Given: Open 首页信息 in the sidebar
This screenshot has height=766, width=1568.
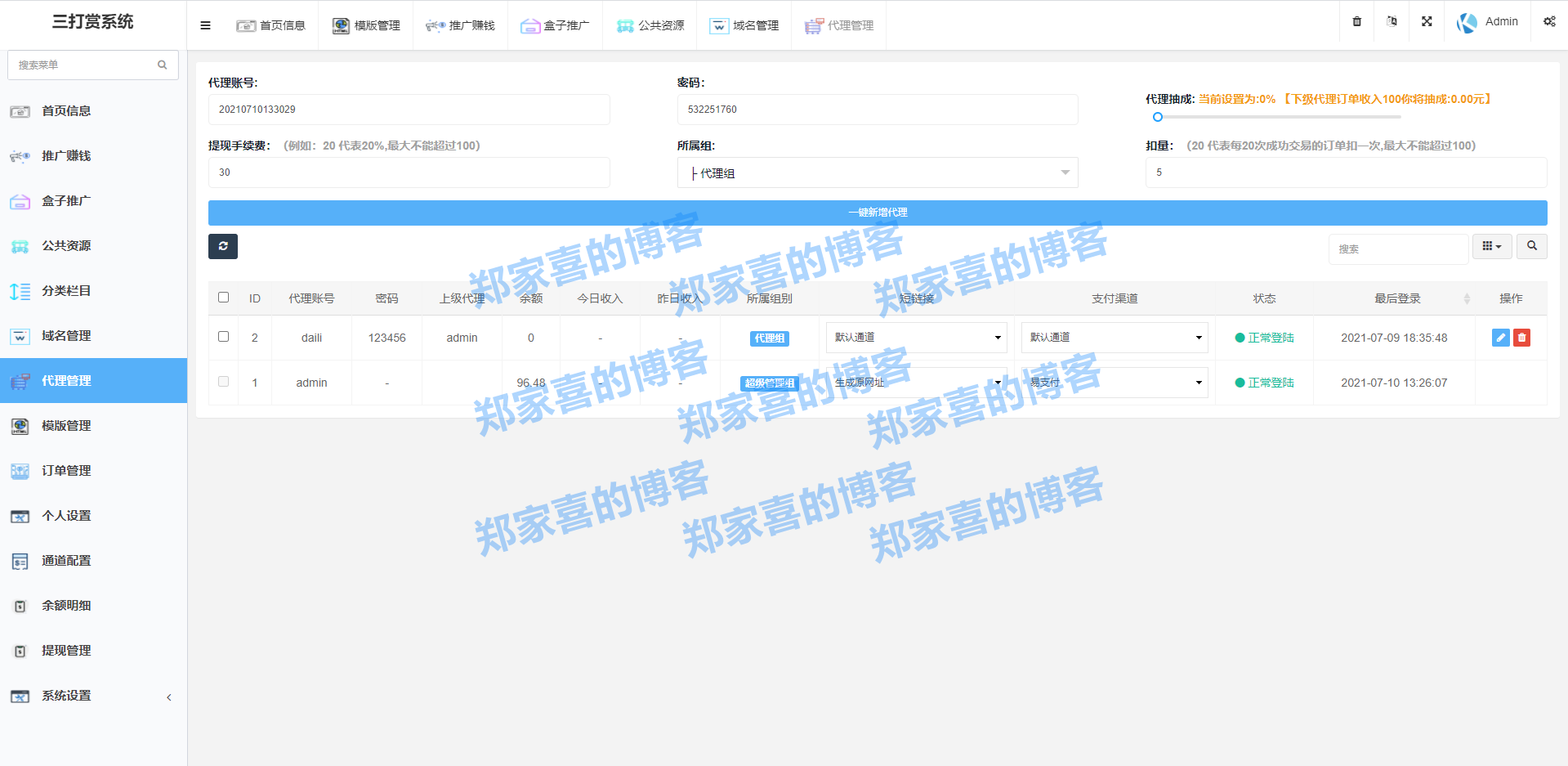Looking at the screenshot, I should tap(93, 111).
